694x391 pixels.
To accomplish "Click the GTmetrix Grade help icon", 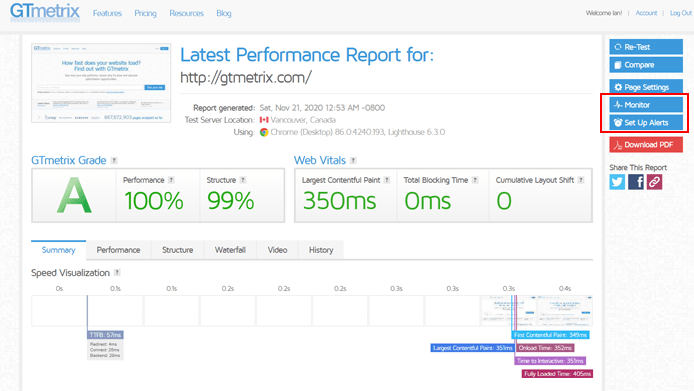I will tap(114, 161).
